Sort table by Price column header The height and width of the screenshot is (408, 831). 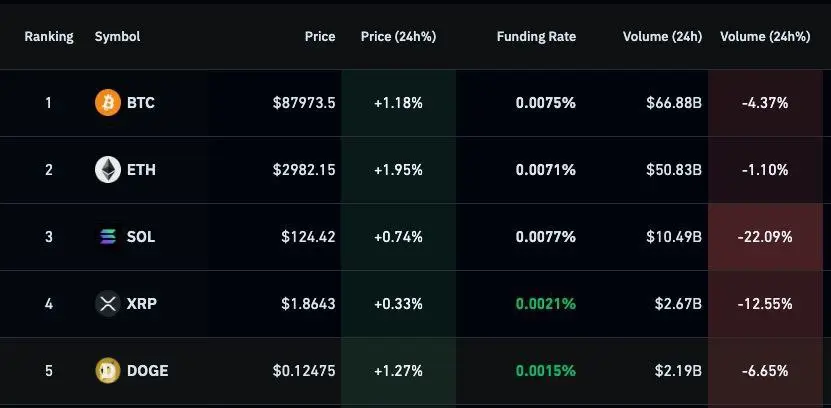point(320,37)
